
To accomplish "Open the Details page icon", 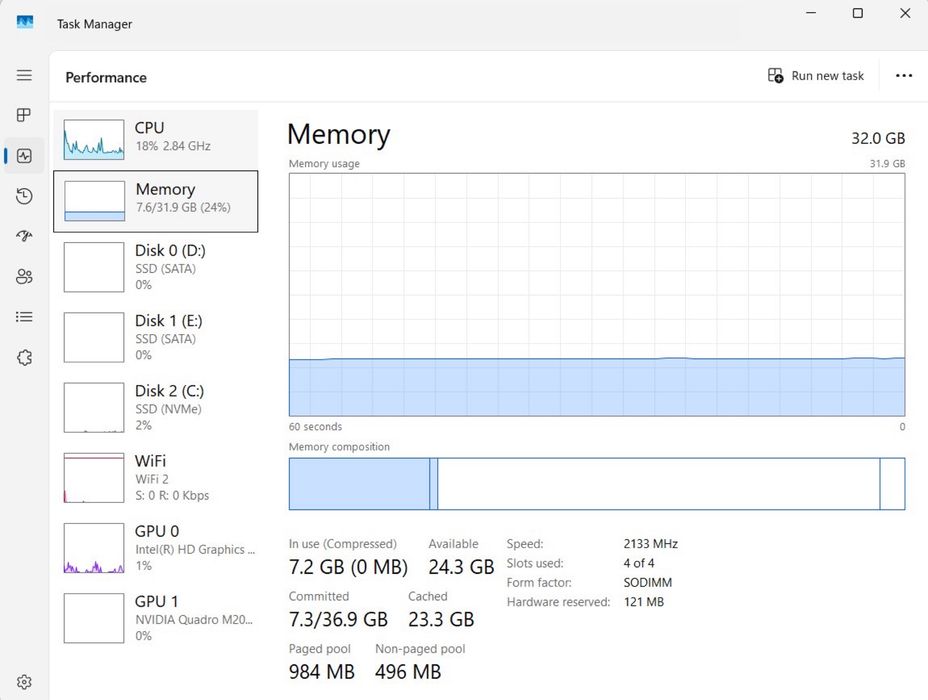I will 24,317.
